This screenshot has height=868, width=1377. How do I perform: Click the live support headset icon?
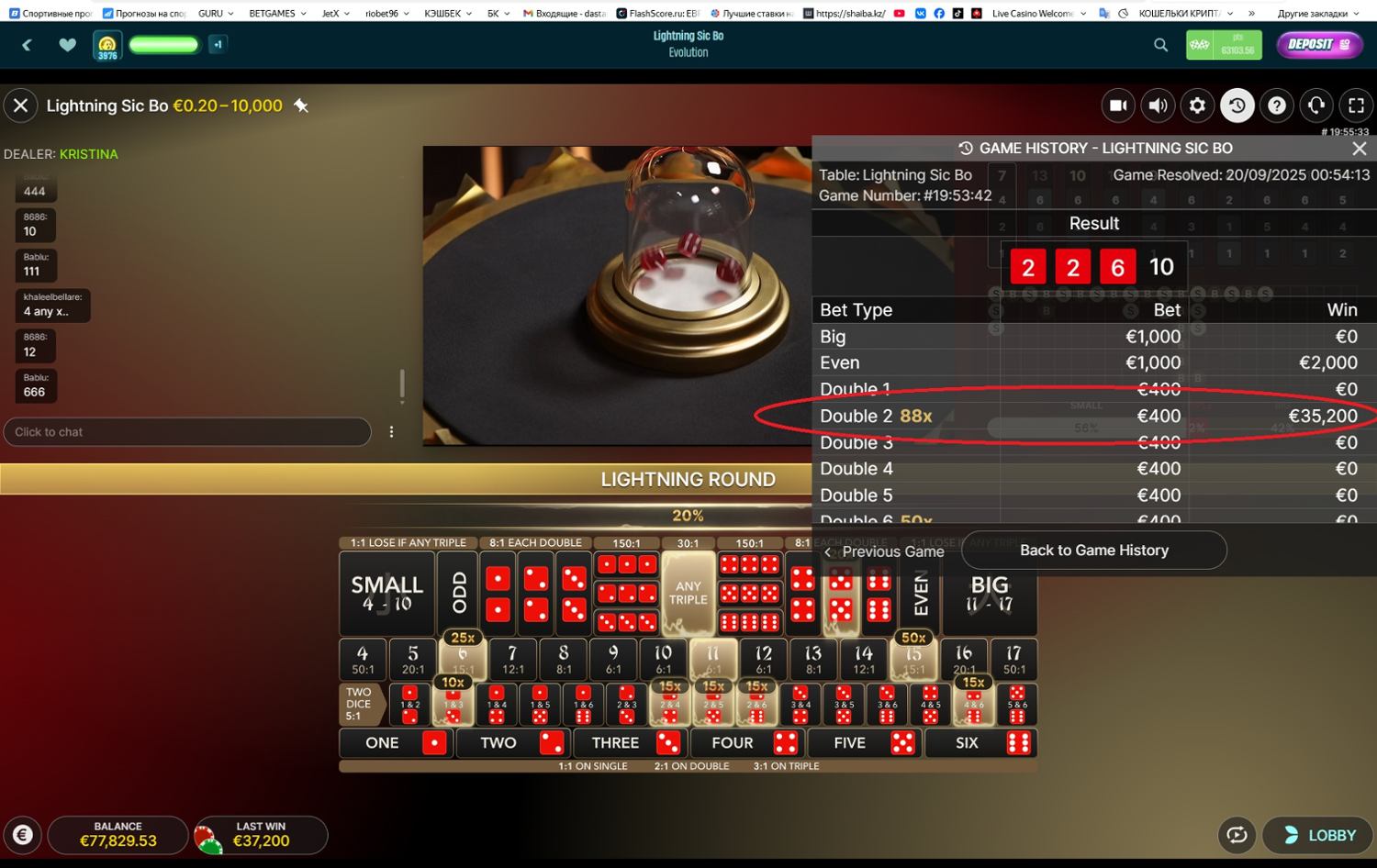click(x=1315, y=106)
